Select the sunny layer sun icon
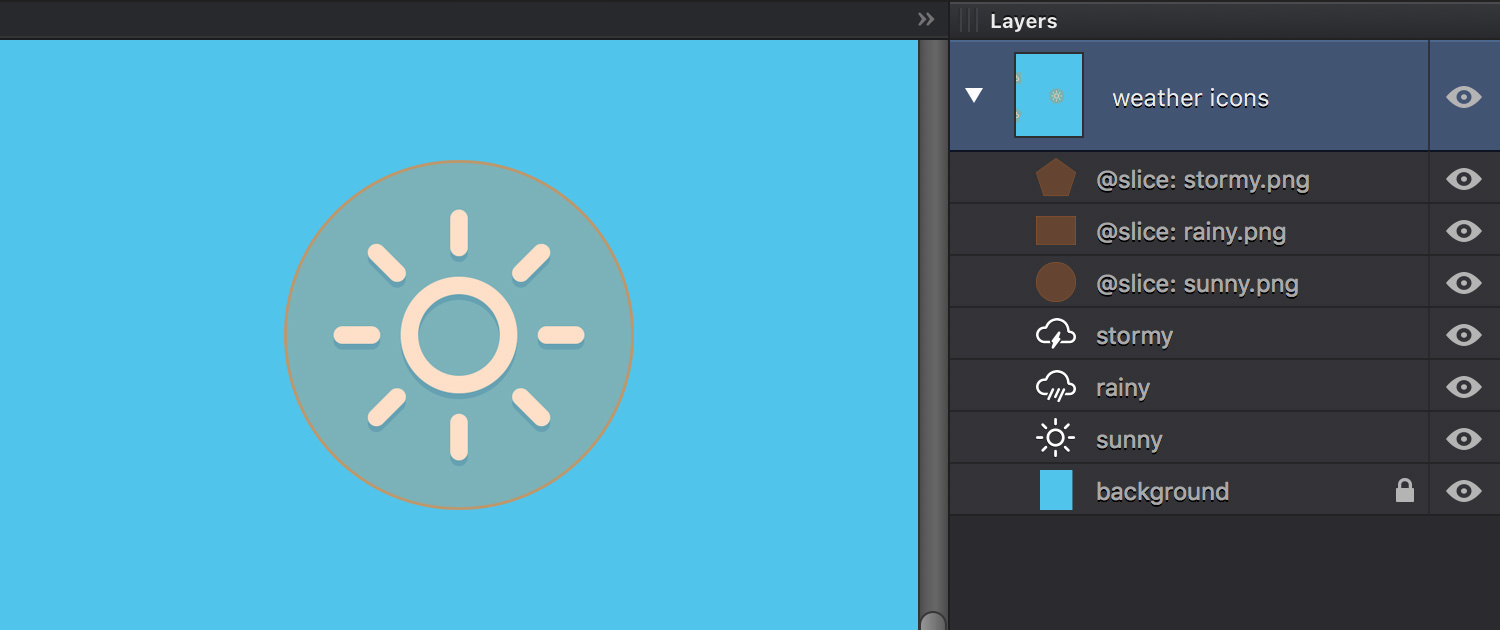This screenshot has width=1500, height=630. click(1056, 439)
